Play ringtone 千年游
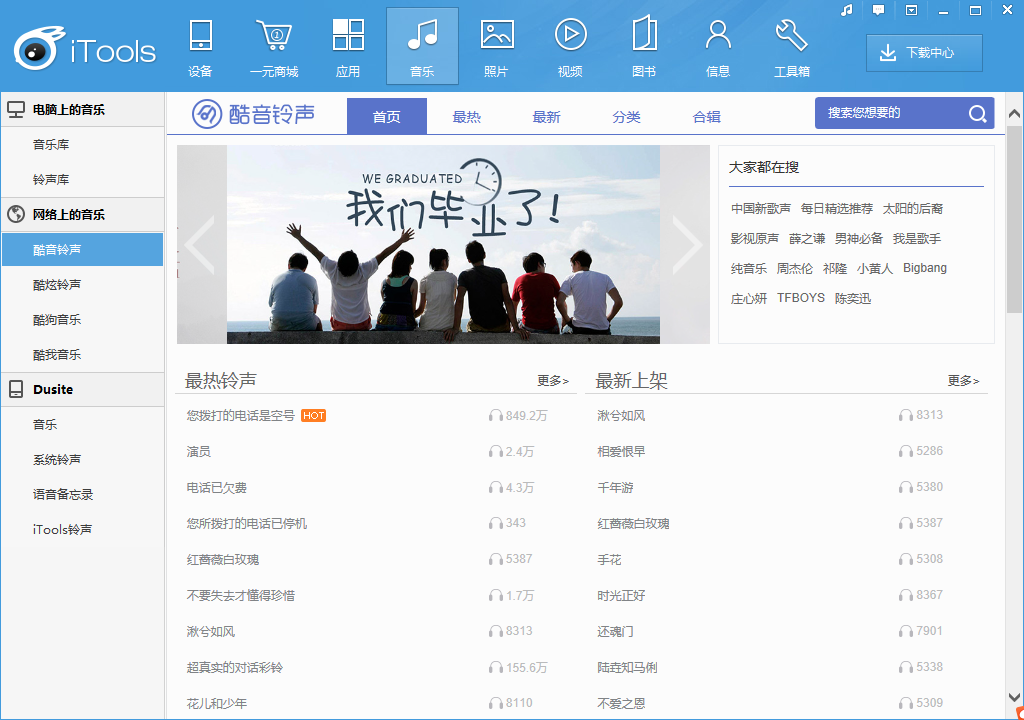This screenshot has width=1024, height=720. click(x=615, y=487)
